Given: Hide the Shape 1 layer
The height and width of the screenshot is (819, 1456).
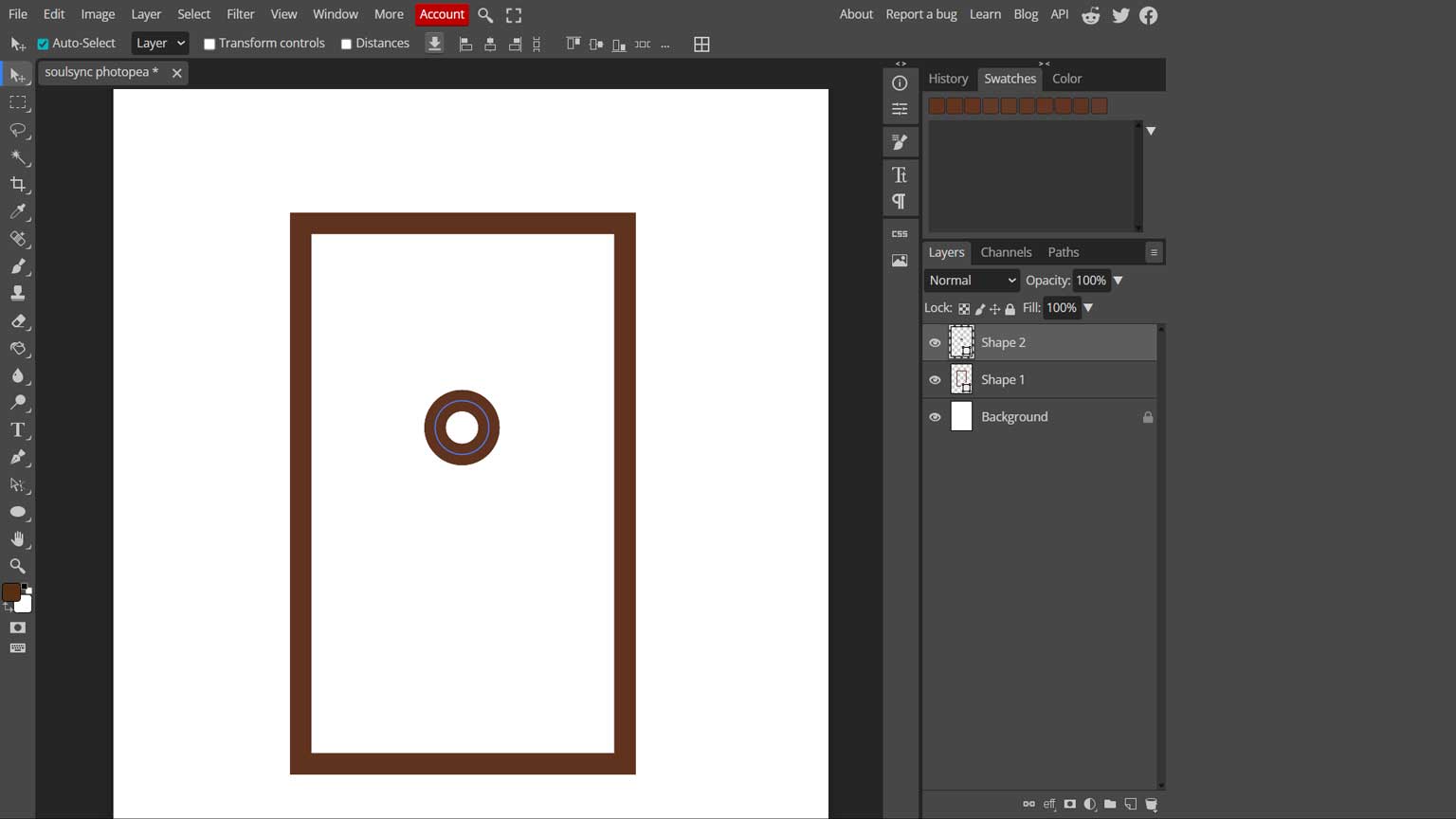Looking at the screenshot, I should coord(935,379).
